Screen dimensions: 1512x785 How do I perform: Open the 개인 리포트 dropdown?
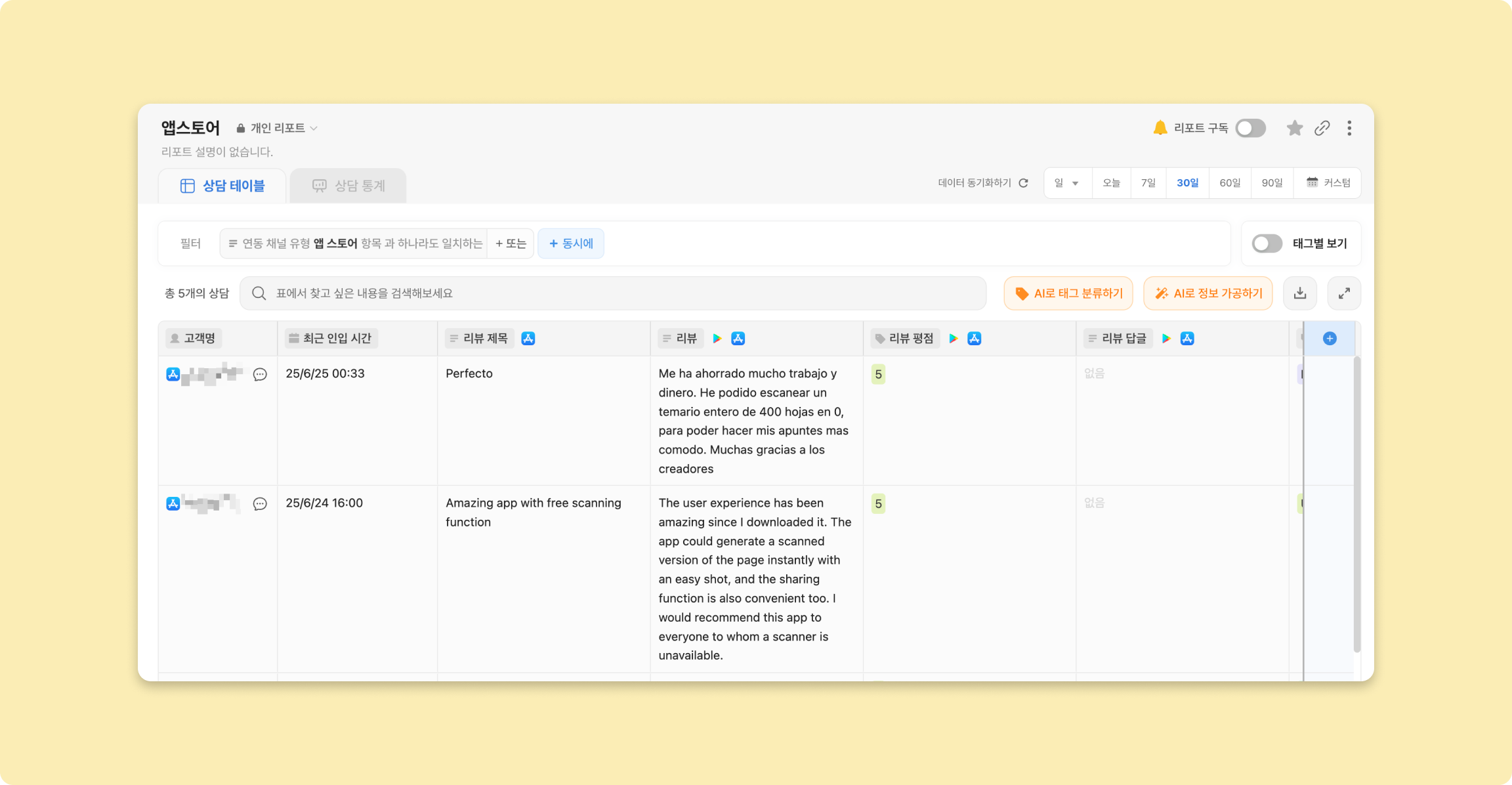[x=277, y=128]
